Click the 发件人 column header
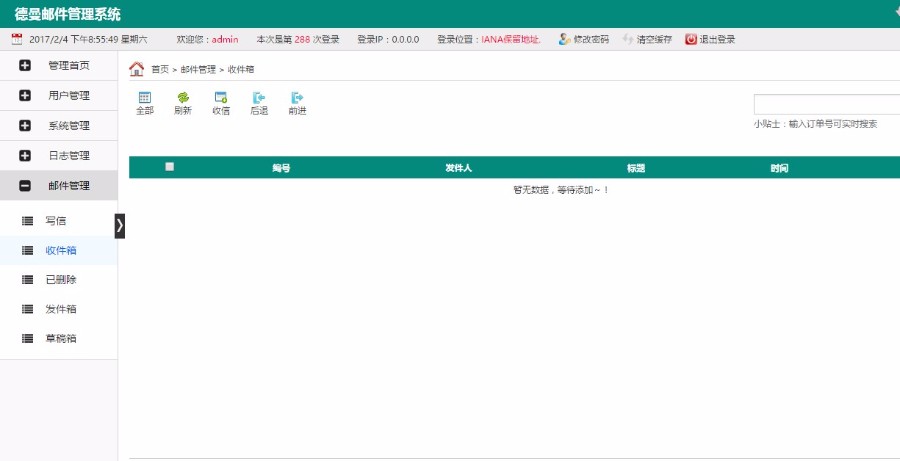 point(459,168)
